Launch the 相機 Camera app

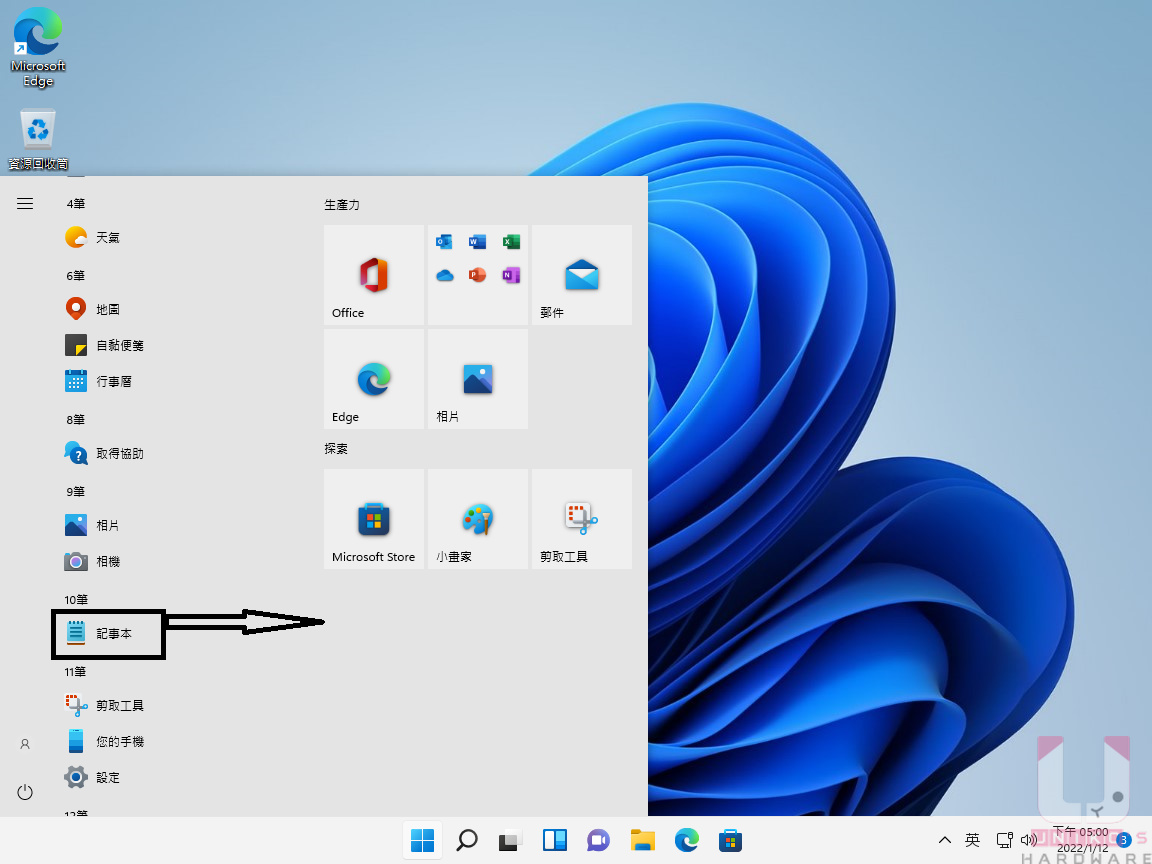tap(93, 561)
